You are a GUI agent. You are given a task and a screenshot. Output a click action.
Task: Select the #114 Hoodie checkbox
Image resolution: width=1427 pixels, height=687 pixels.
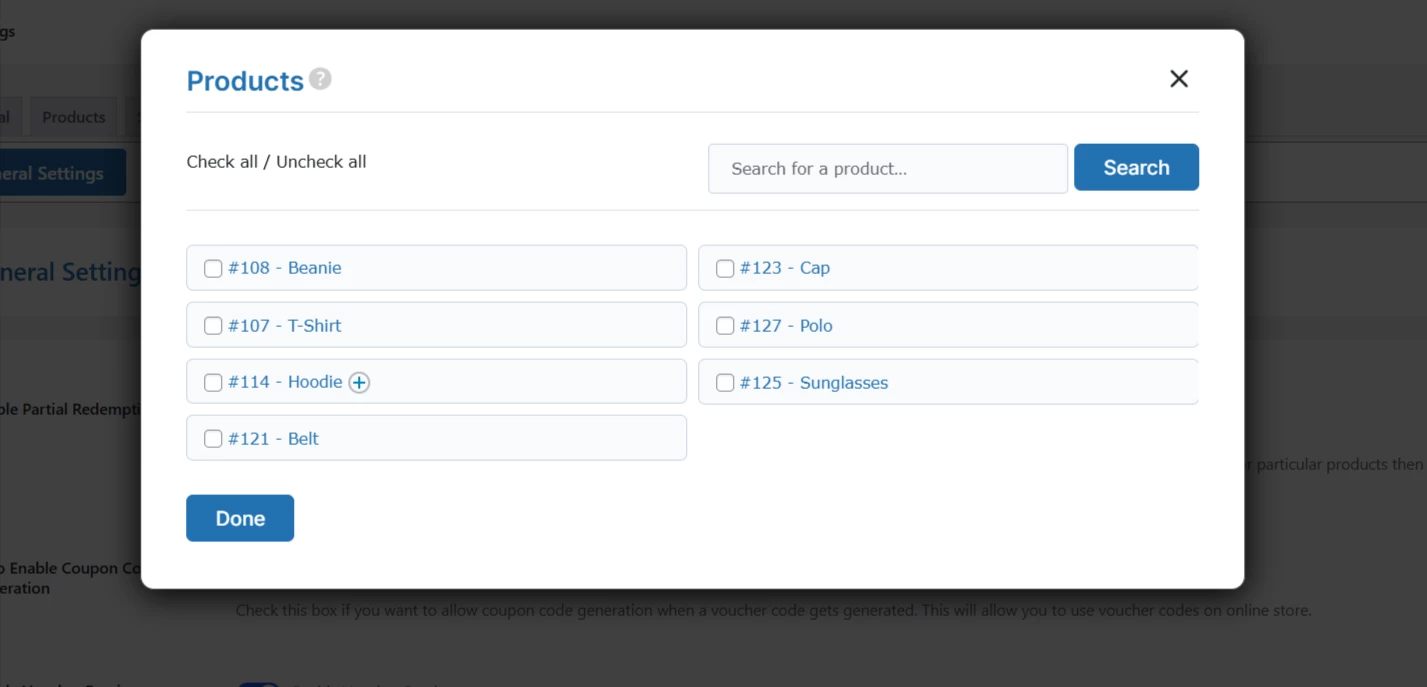pos(213,383)
